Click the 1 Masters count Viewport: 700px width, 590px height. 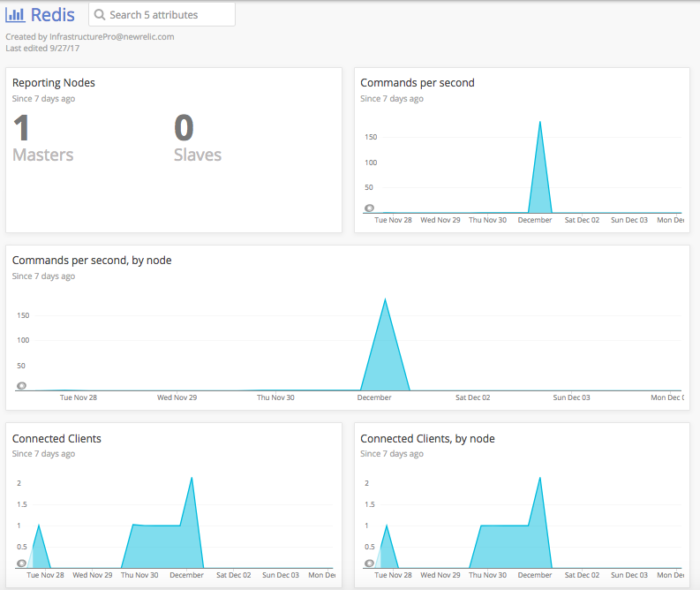coord(21,128)
